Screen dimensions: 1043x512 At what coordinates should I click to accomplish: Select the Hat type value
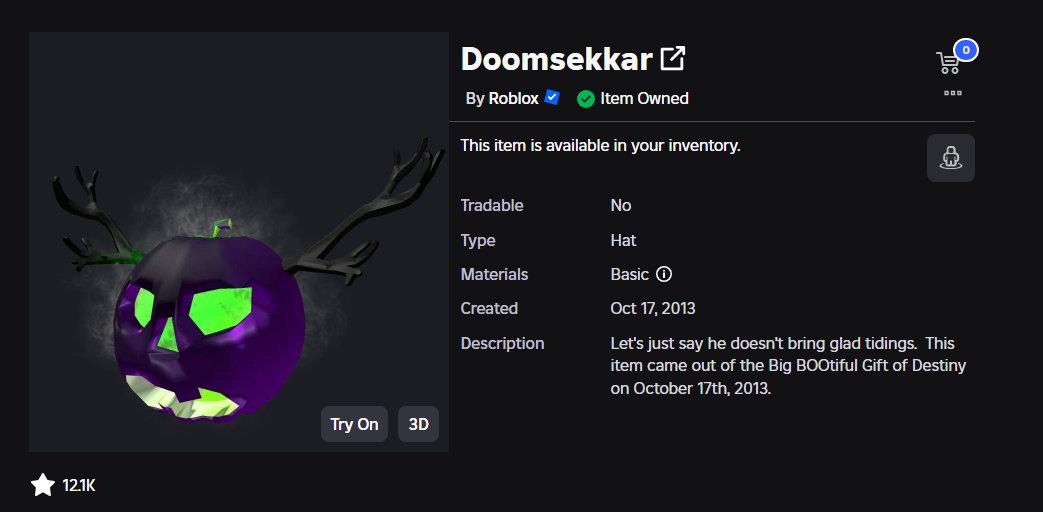coord(623,240)
